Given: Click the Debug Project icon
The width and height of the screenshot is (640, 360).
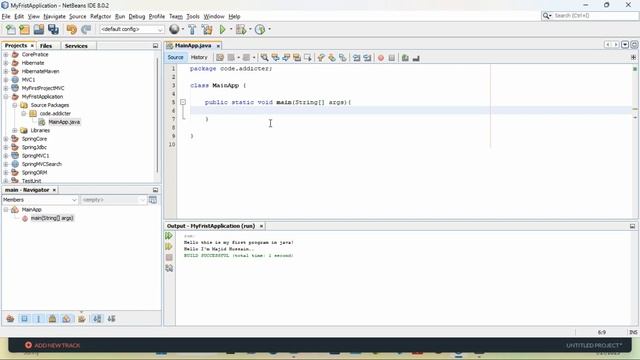Looking at the screenshot, I should [x=241, y=29].
